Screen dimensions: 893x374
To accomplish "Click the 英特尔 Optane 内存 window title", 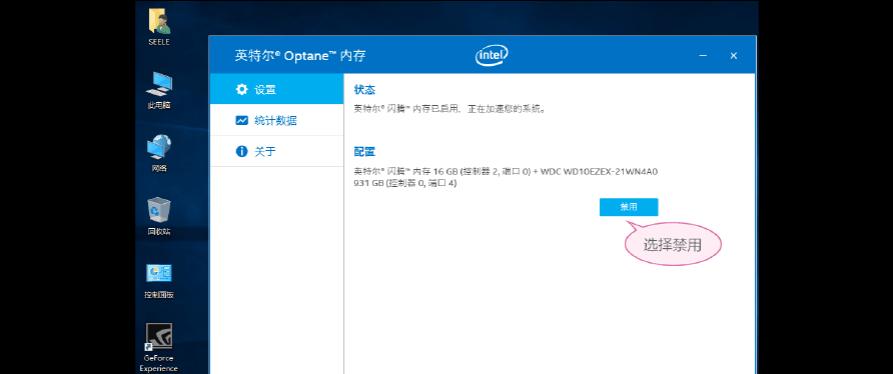I will click(300, 56).
